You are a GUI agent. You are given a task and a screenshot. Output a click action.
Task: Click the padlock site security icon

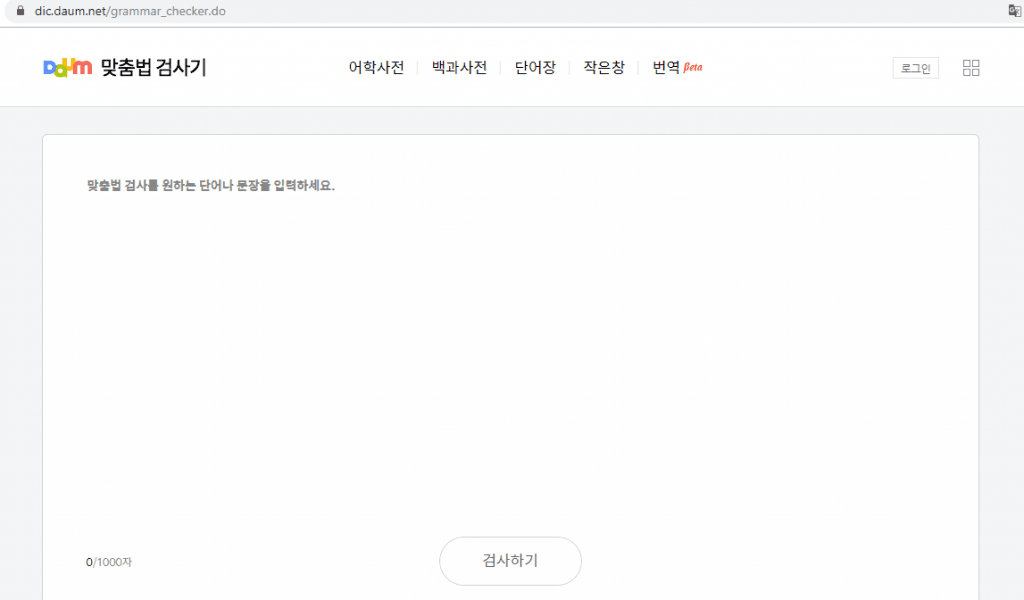click(19, 11)
